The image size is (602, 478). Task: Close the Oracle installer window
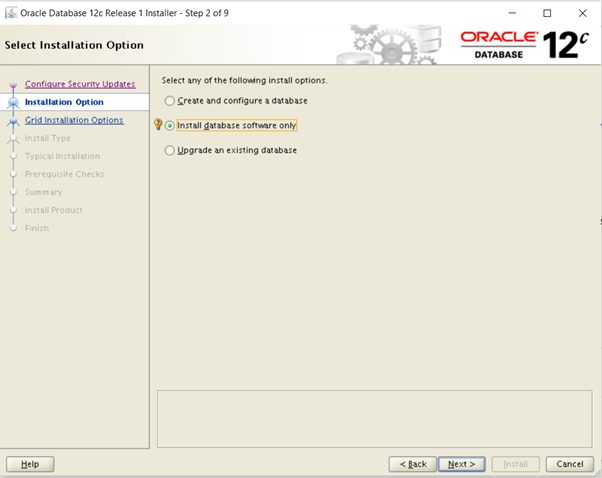pyautogui.click(x=582, y=13)
